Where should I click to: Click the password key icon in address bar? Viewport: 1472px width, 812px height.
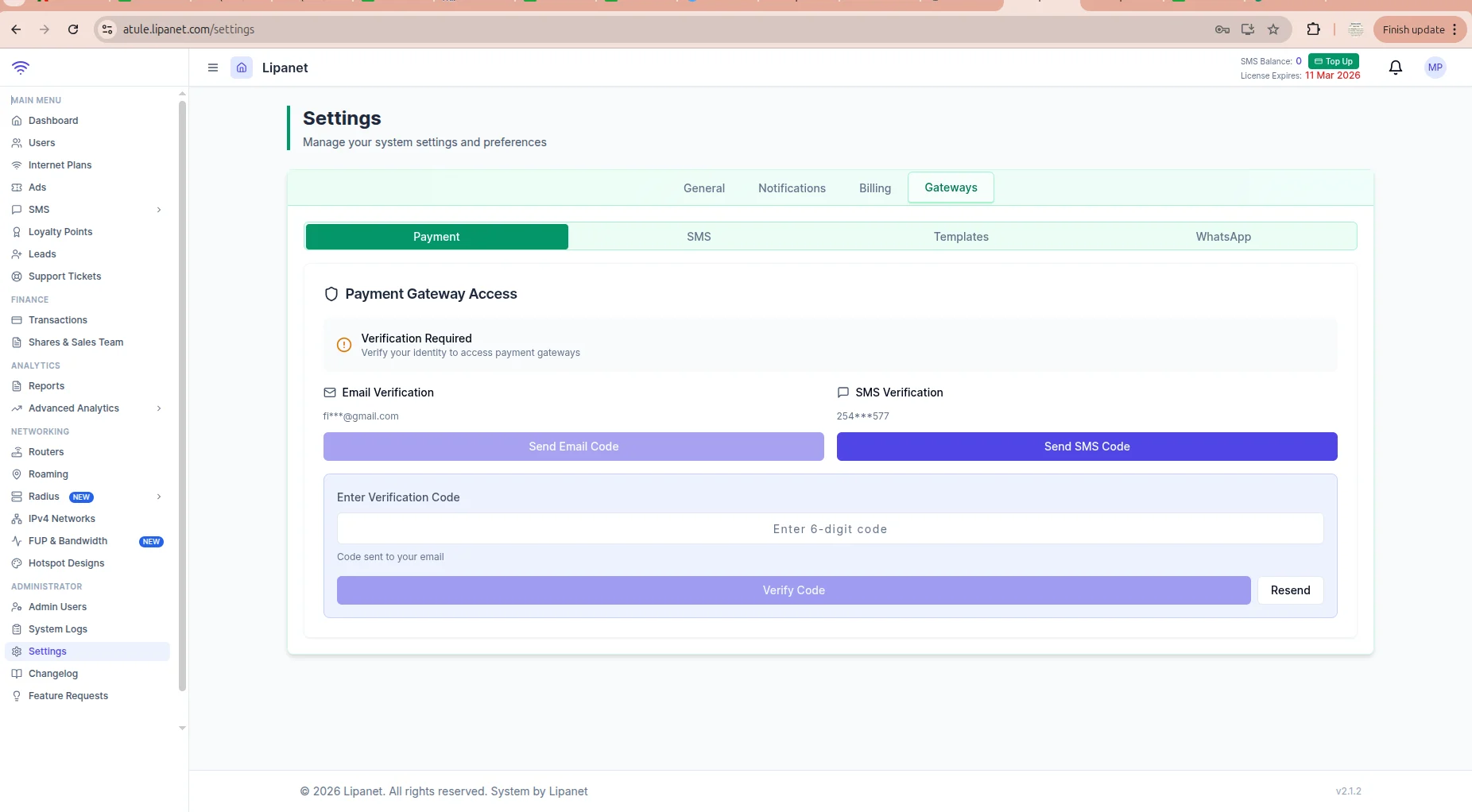[1222, 29]
